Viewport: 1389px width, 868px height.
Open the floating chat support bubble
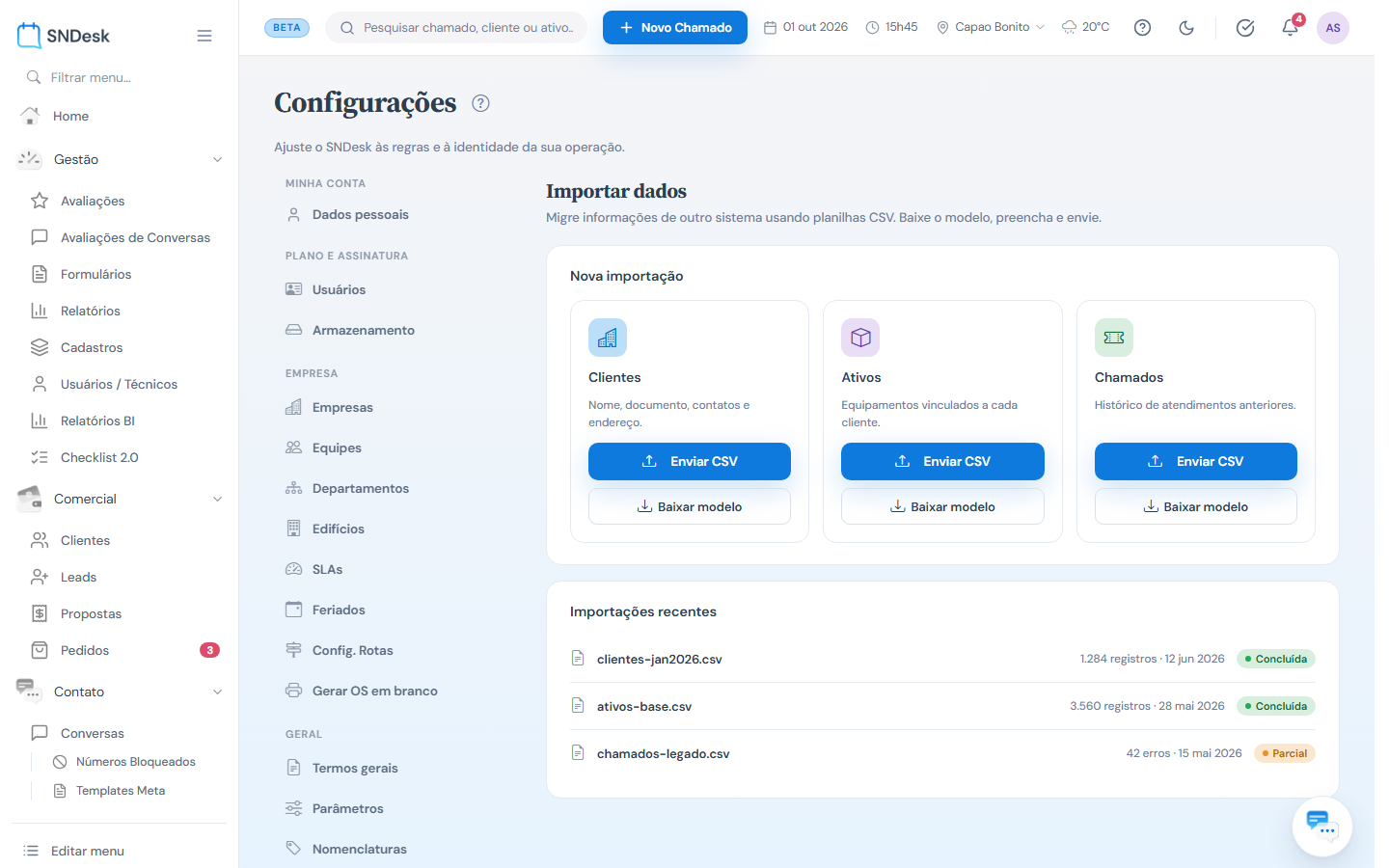click(1321, 827)
